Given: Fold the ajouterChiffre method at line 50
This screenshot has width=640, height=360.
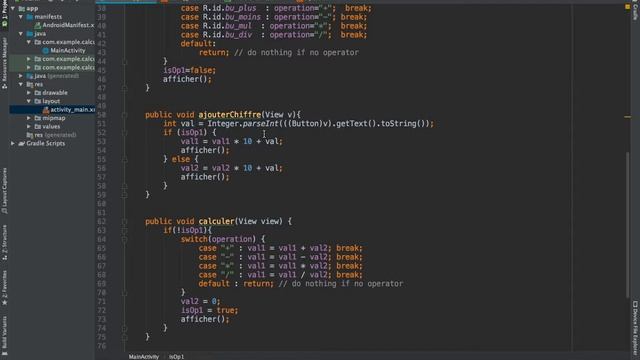Looking at the screenshot, I should click(124, 115).
